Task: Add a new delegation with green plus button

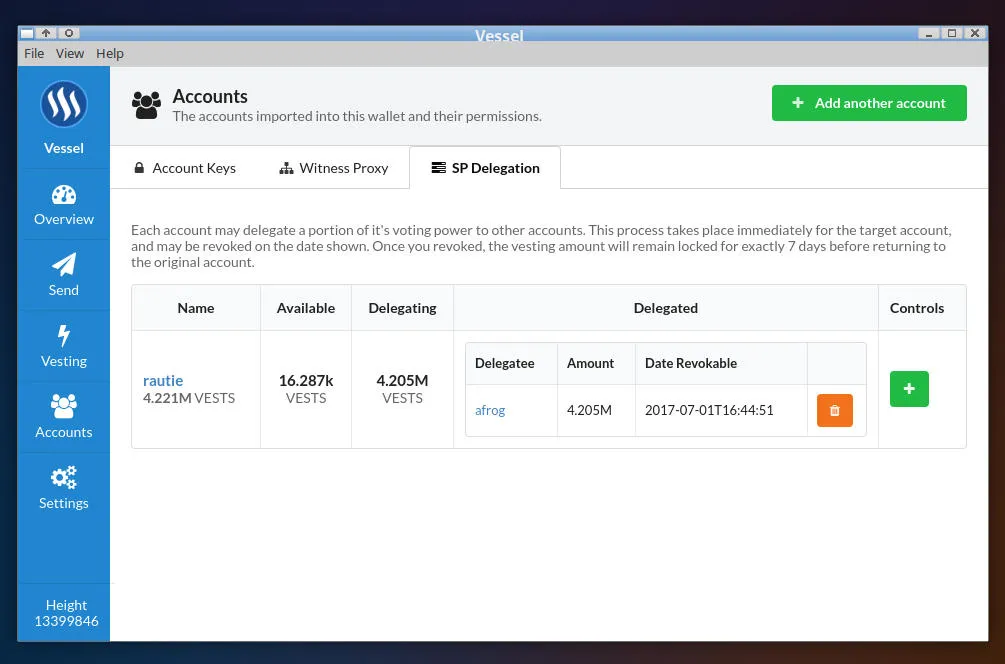Action: (909, 389)
